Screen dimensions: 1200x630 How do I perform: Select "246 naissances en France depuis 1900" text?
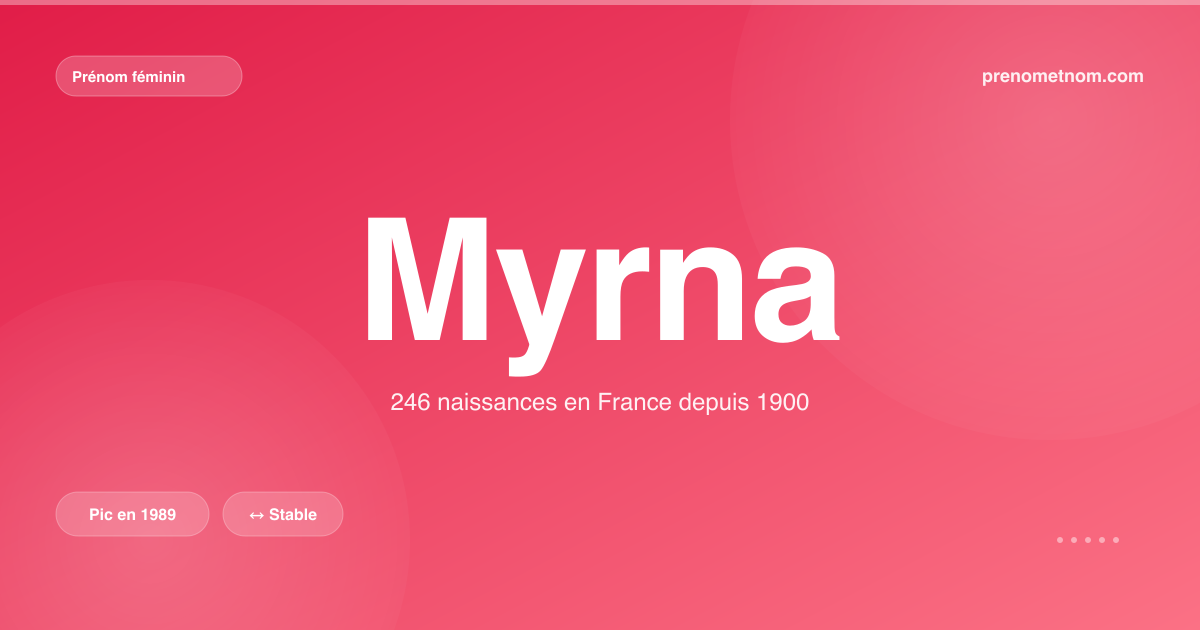click(600, 403)
